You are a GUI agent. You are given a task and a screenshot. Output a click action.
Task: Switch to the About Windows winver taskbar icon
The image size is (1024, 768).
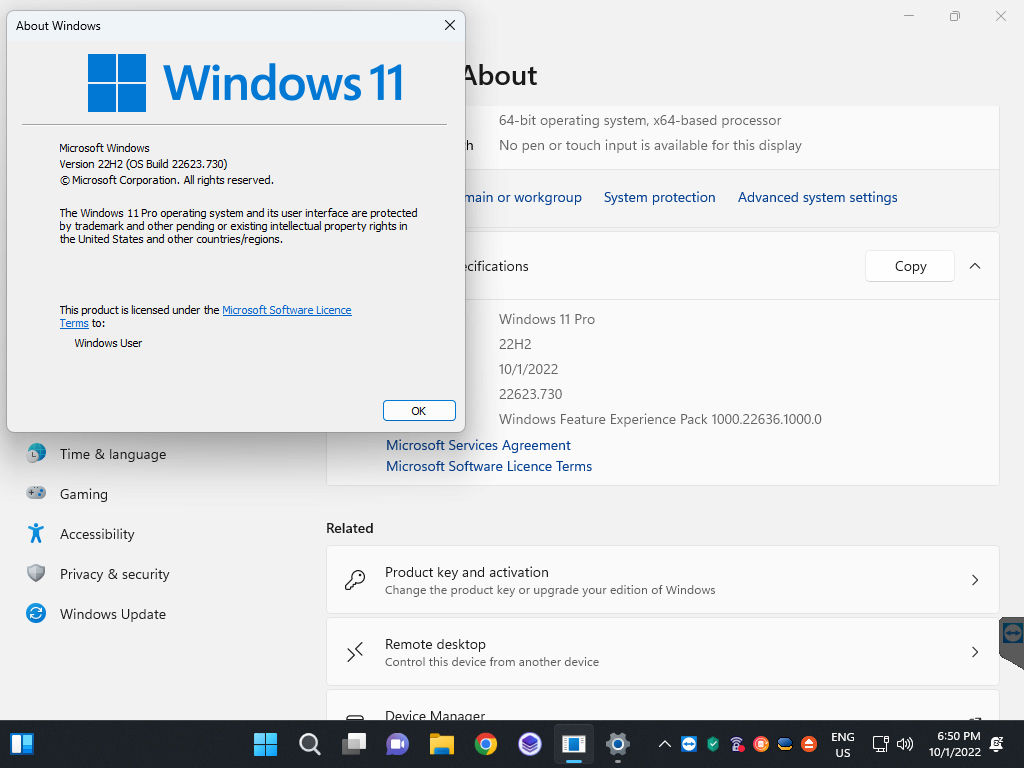[573, 744]
